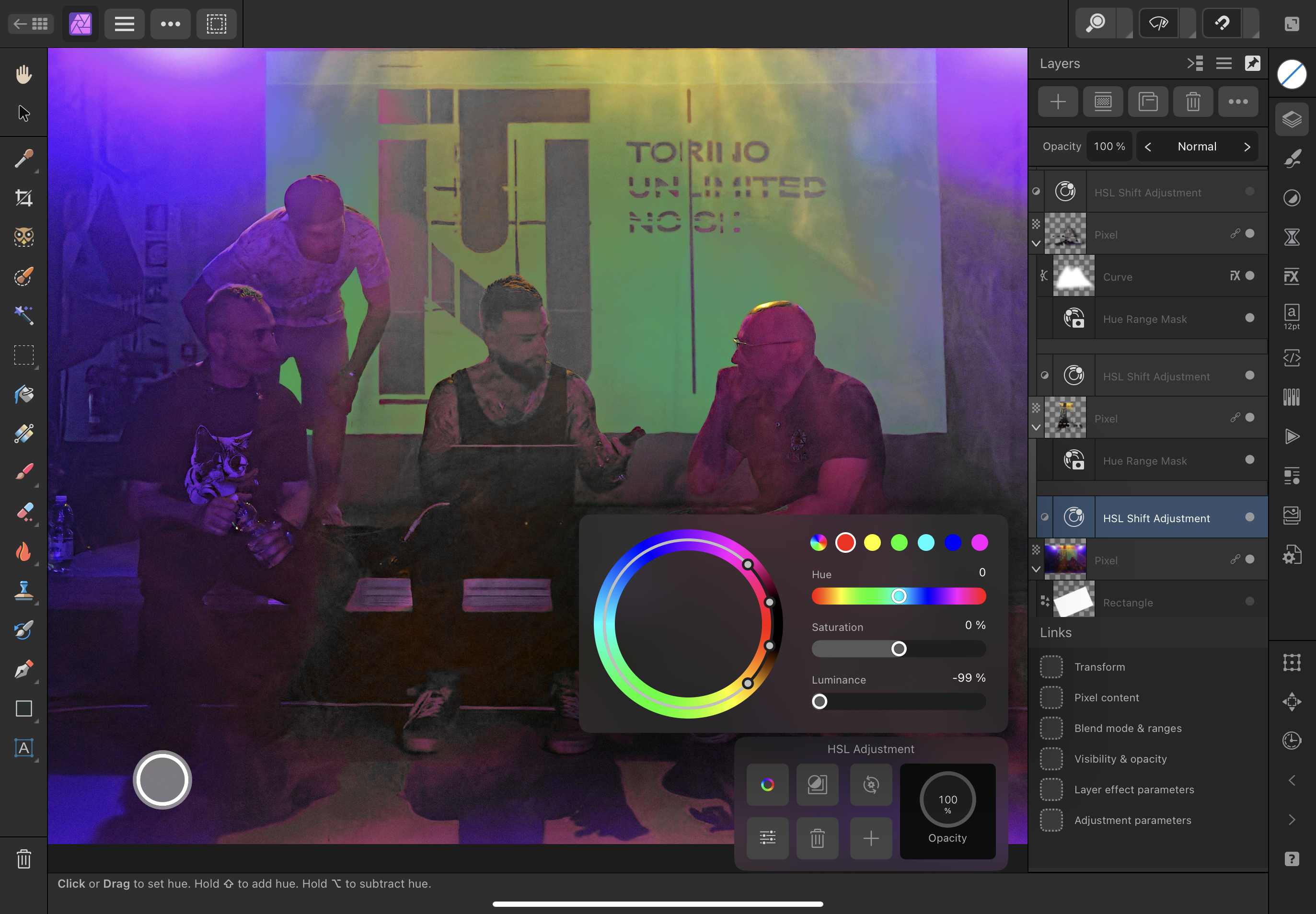Delete layer using Layers panel trash
This screenshot has width=1316, height=914.
click(1193, 102)
